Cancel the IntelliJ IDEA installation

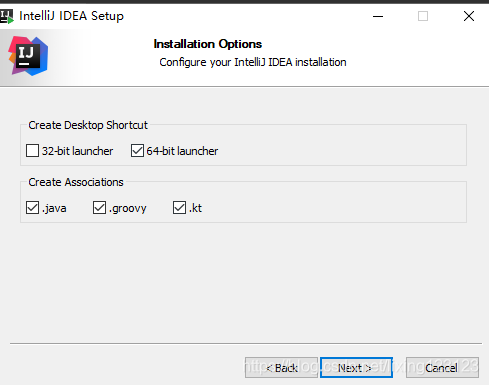pos(442,368)
